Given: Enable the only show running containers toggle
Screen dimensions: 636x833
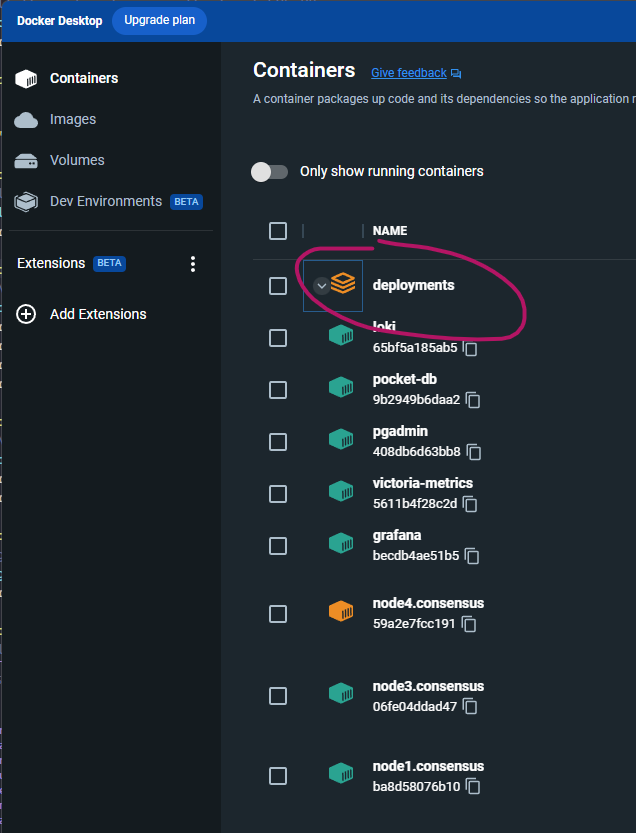Looking at the screenshot, I should 270,171.
